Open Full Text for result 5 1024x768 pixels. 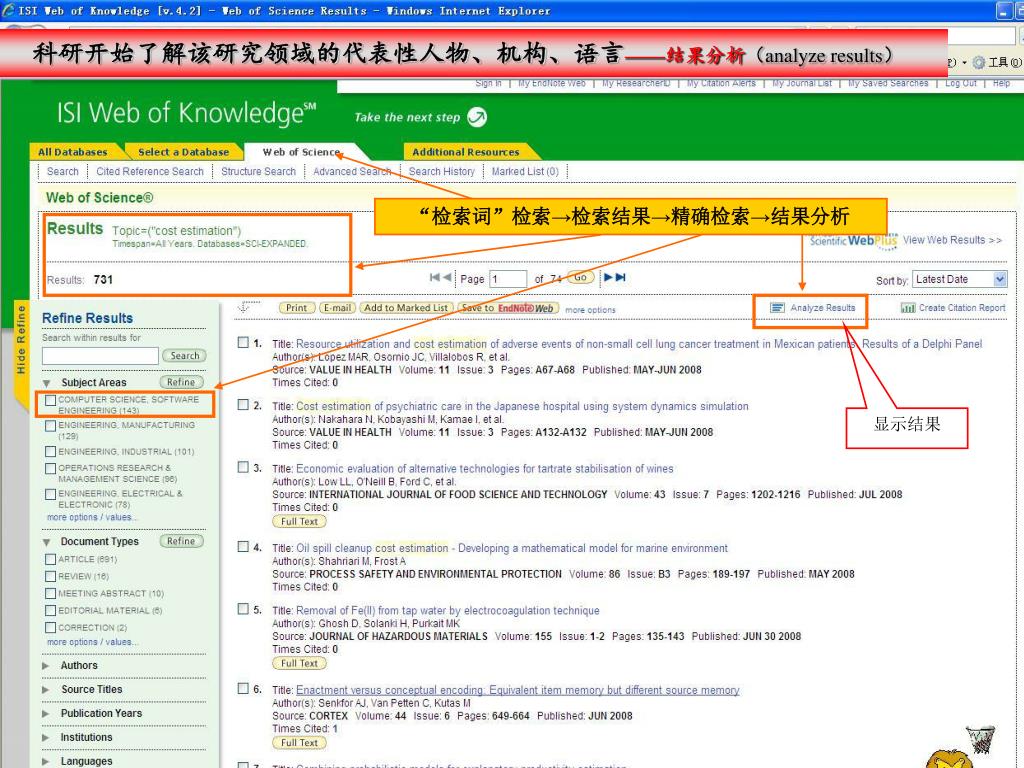point(299,663)
